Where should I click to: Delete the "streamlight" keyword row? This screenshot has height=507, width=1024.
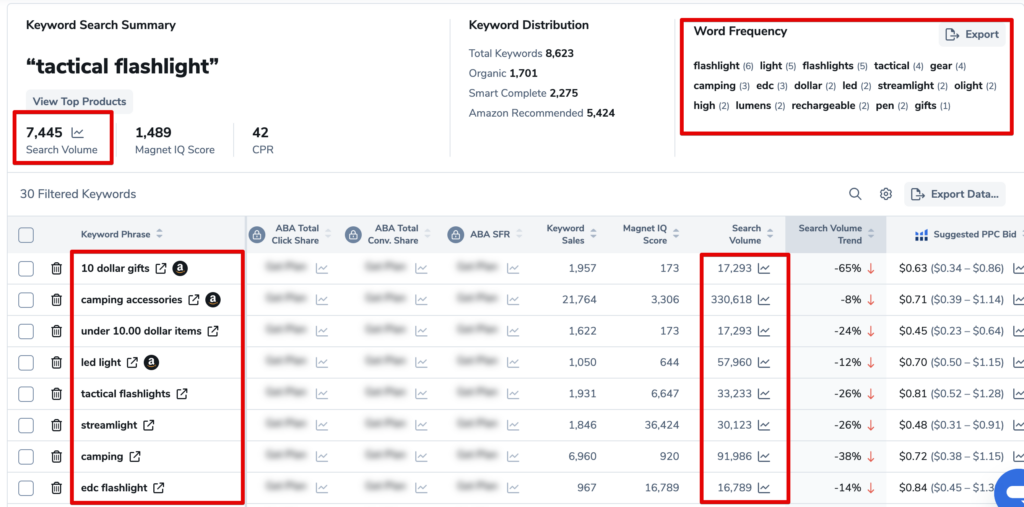(x=57, y=425)
